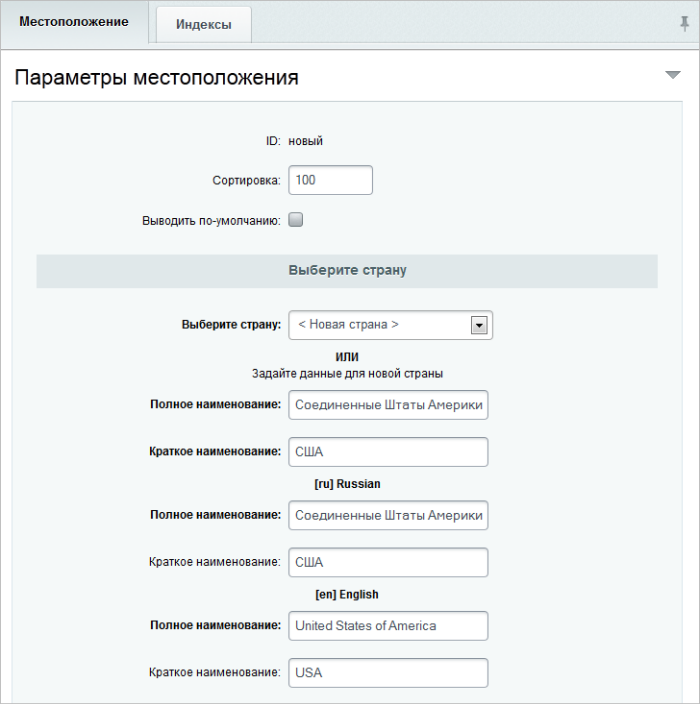
Task: Focus the Сортировка input field
Action: coord(330,180)
